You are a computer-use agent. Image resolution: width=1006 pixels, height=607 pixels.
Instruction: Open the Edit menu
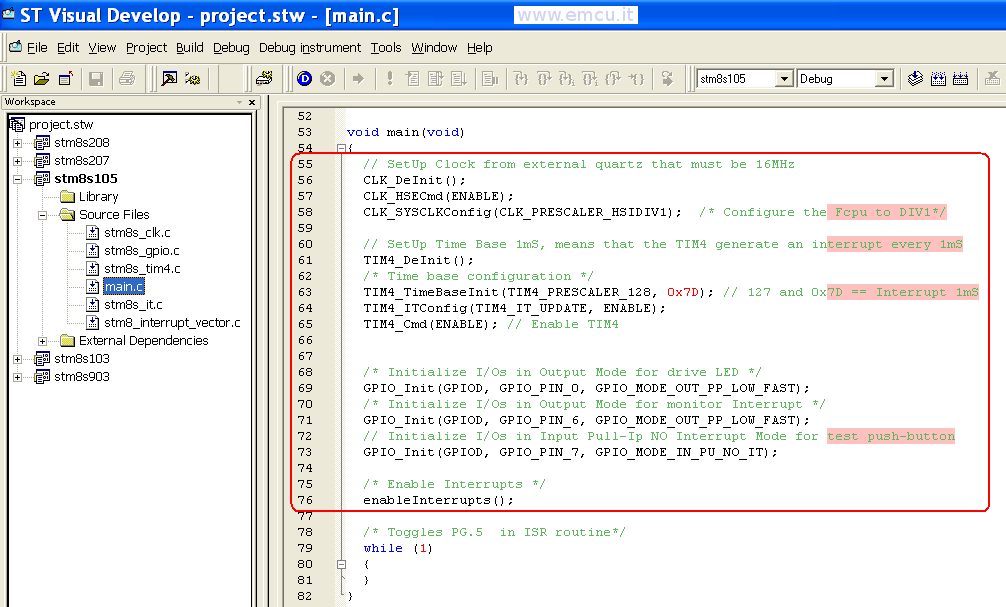coord(68,47)
